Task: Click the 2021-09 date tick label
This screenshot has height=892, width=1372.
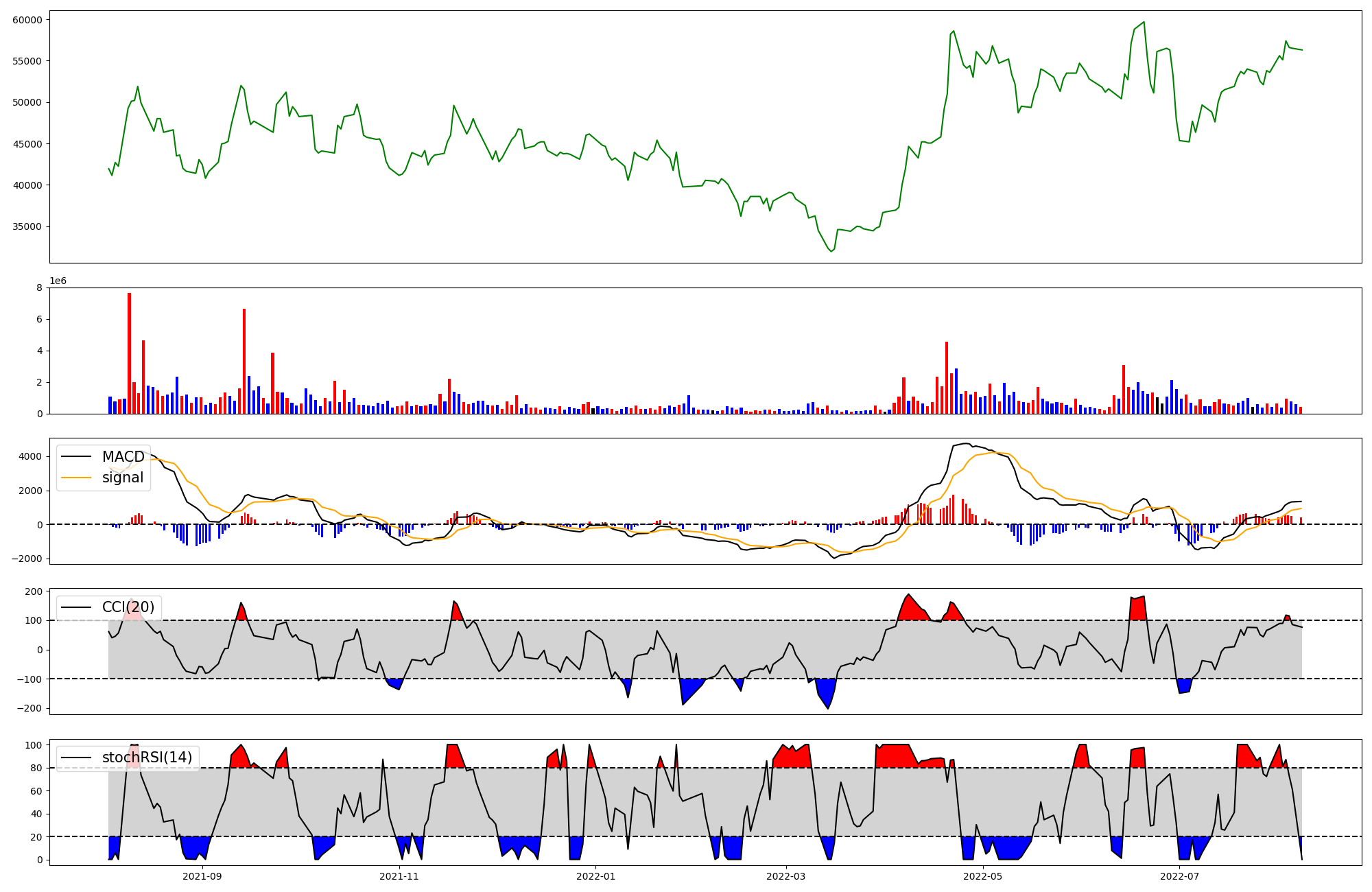Action: [x=202, y=876]
